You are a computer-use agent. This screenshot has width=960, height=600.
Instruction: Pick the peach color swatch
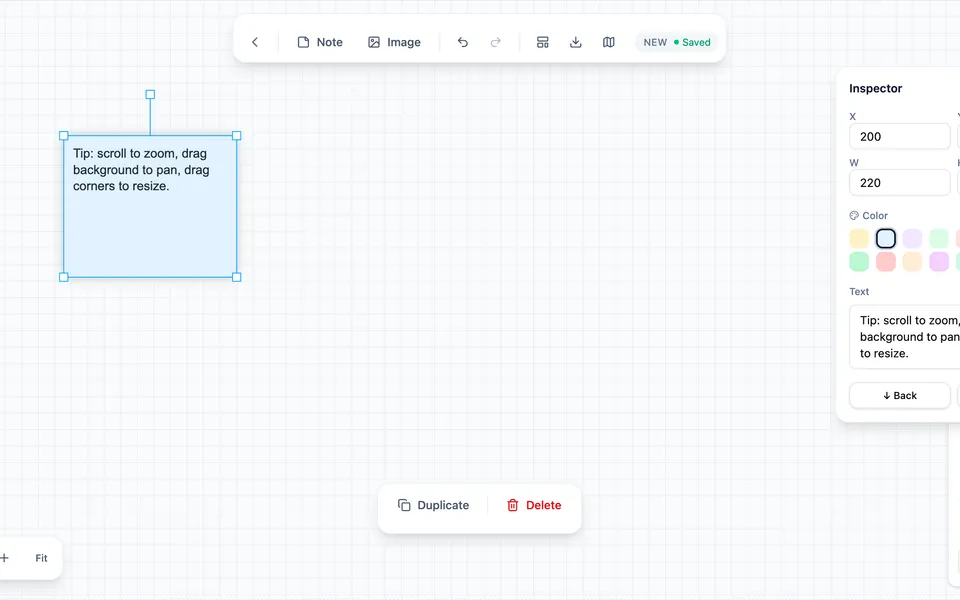912,261
